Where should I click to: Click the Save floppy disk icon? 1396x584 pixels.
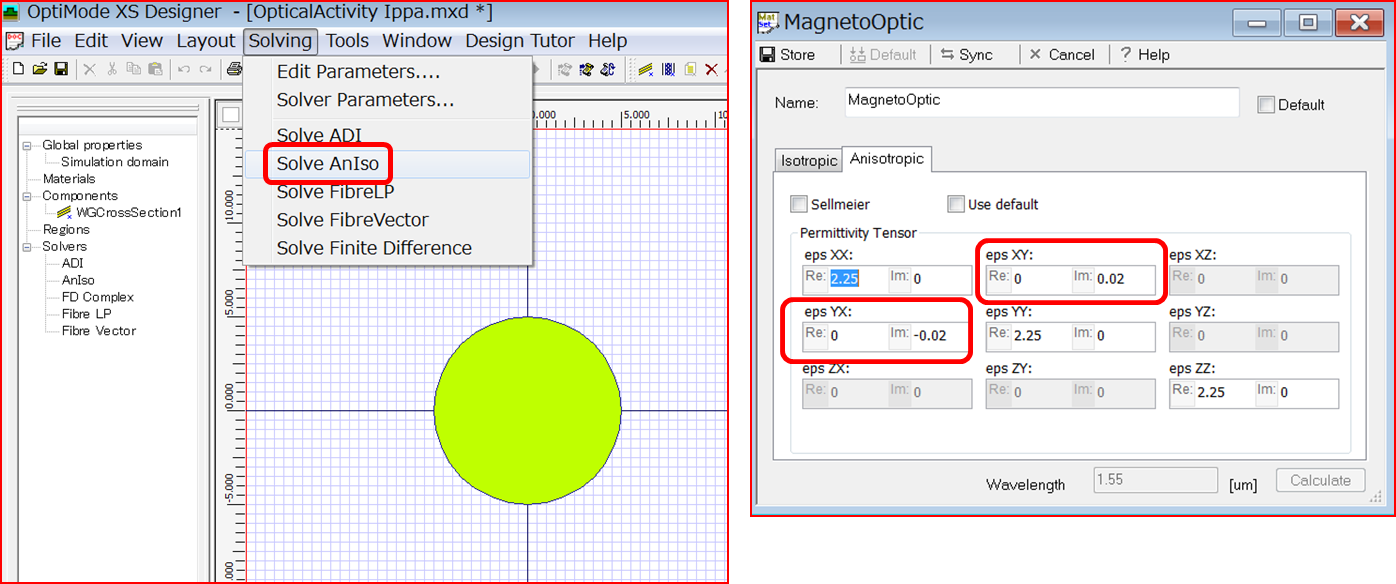[x=61, y=69]
